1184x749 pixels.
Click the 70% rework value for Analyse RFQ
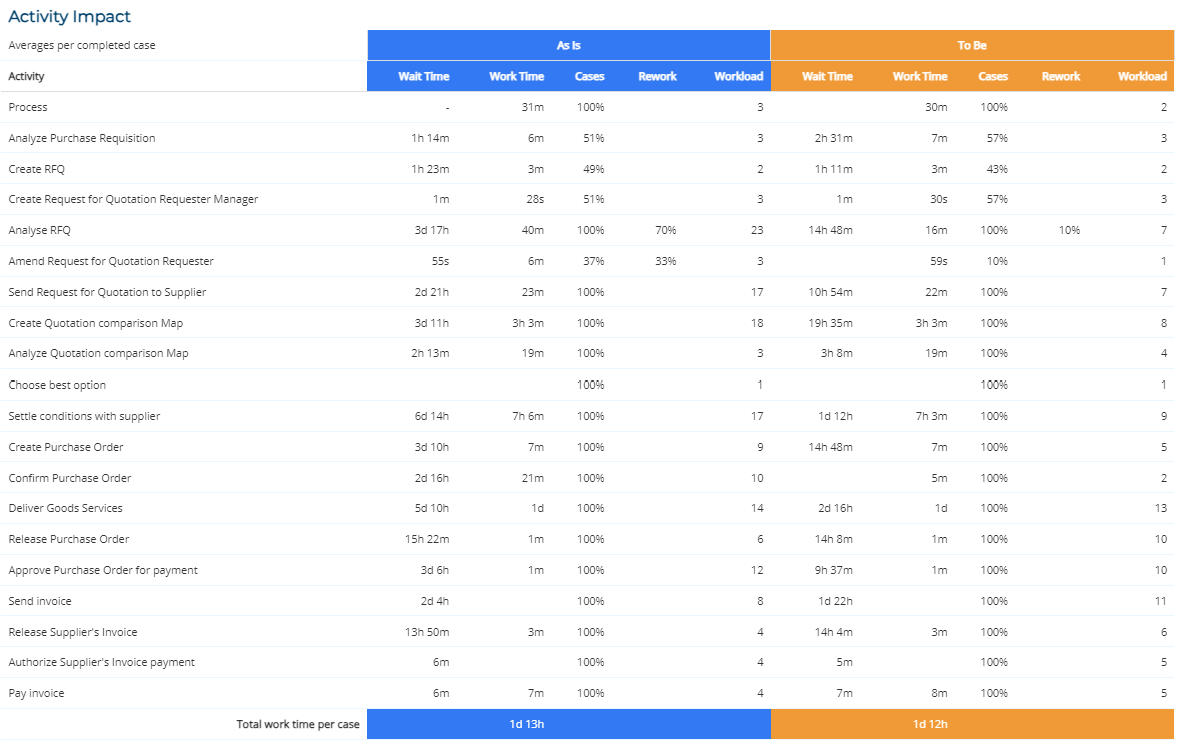[665, 230]
